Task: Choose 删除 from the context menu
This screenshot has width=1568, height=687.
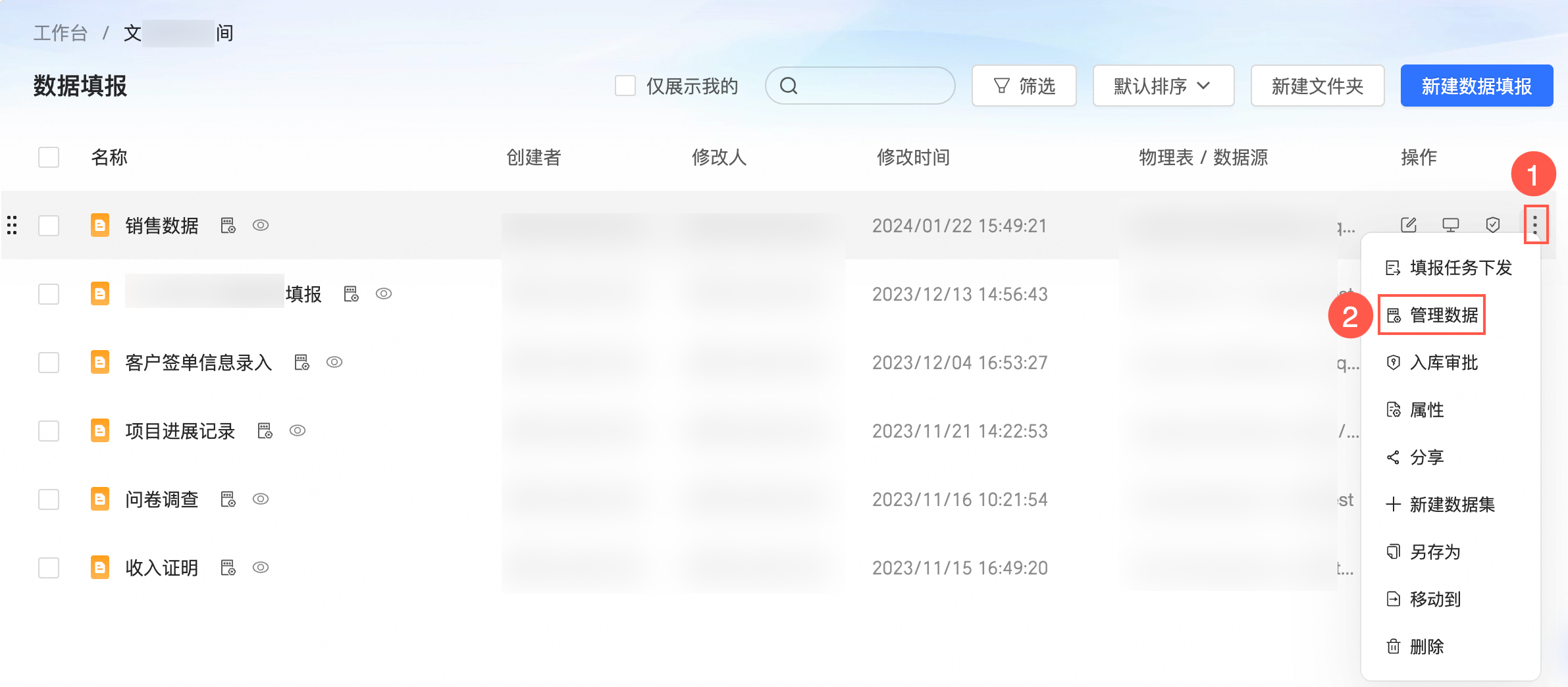Action: (1450, 647)
